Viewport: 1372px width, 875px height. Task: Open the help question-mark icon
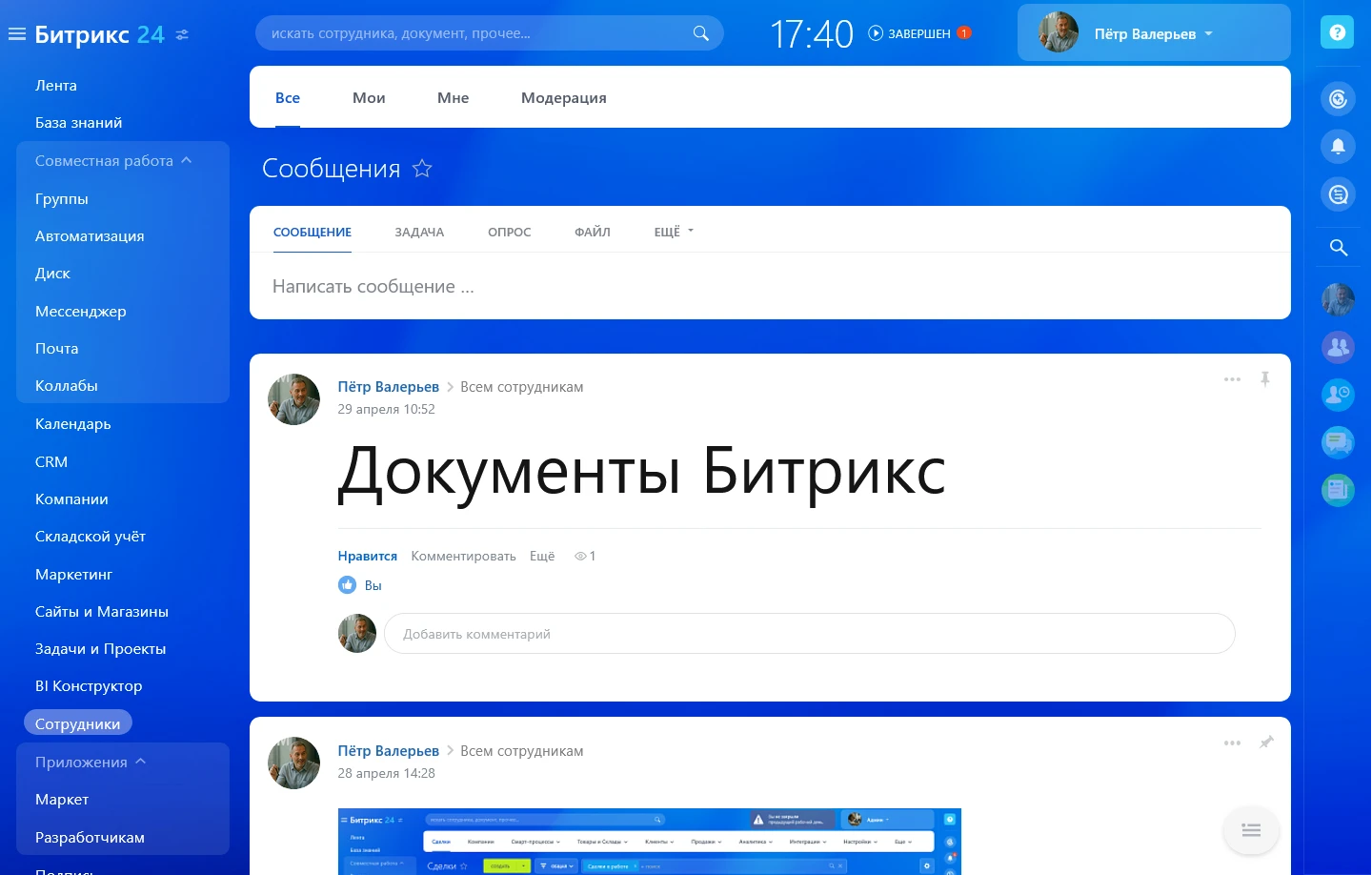pos(1337,31)
